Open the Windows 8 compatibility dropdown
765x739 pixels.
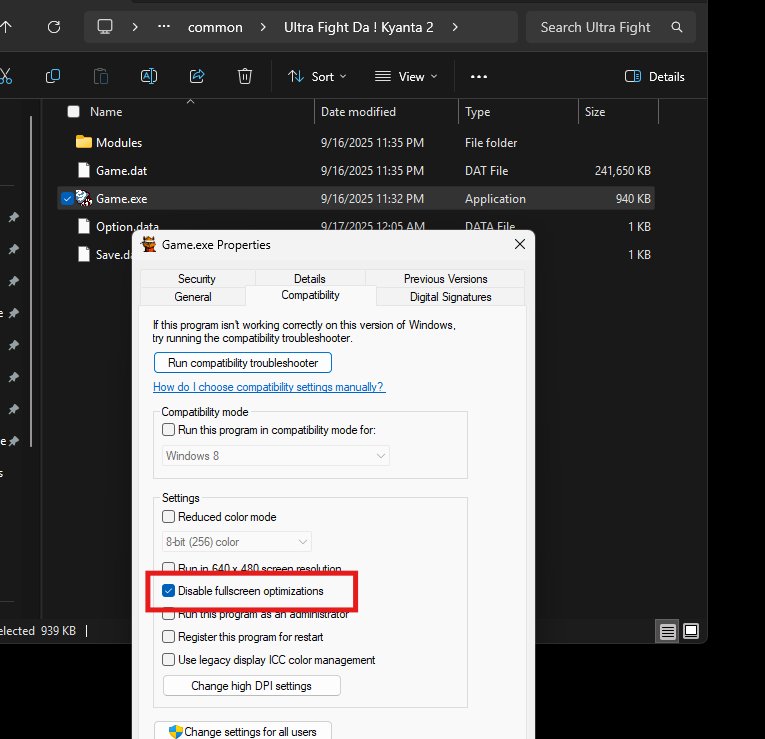pyautogui.click(x=276, y=456)
